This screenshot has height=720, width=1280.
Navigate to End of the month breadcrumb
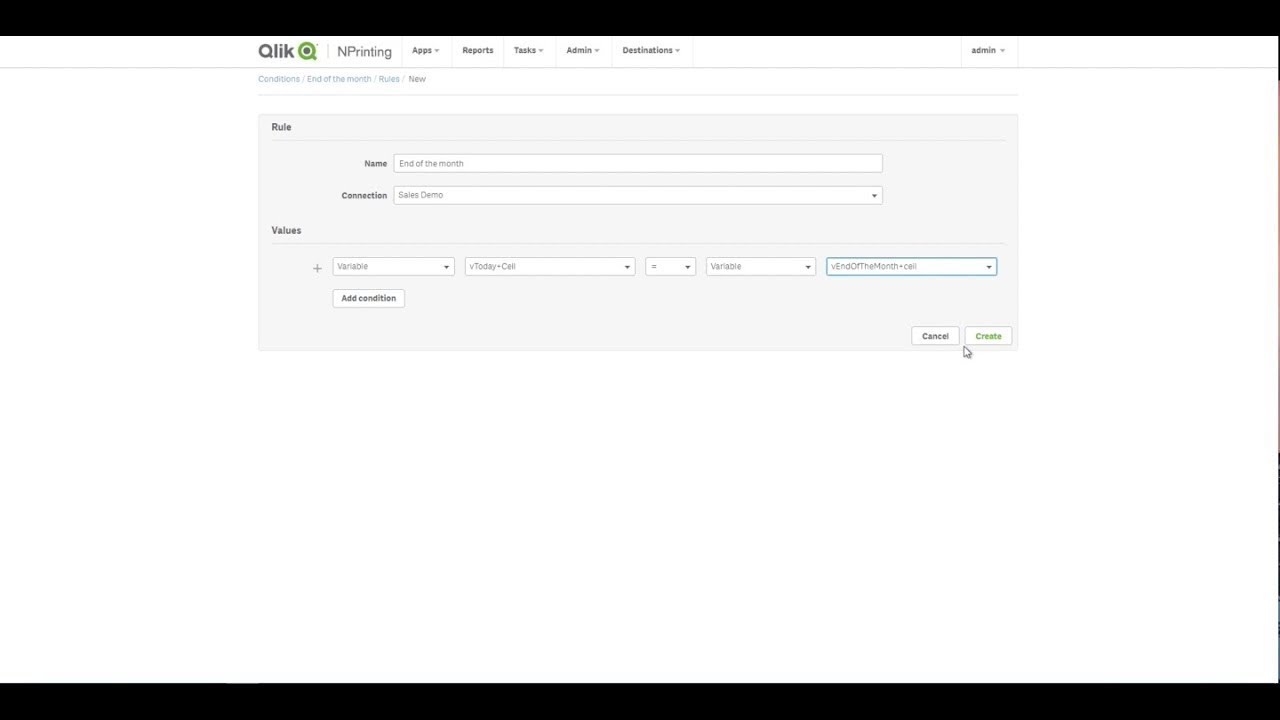(x=339, y=79)
